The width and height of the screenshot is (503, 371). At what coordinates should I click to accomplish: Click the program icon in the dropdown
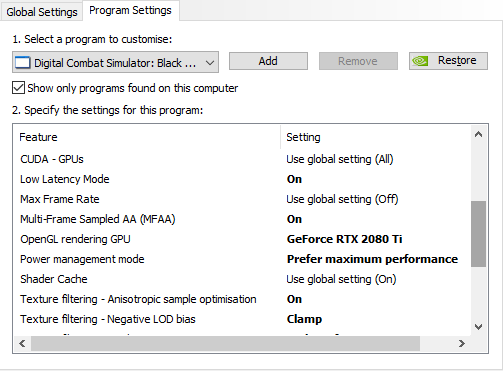23,62
